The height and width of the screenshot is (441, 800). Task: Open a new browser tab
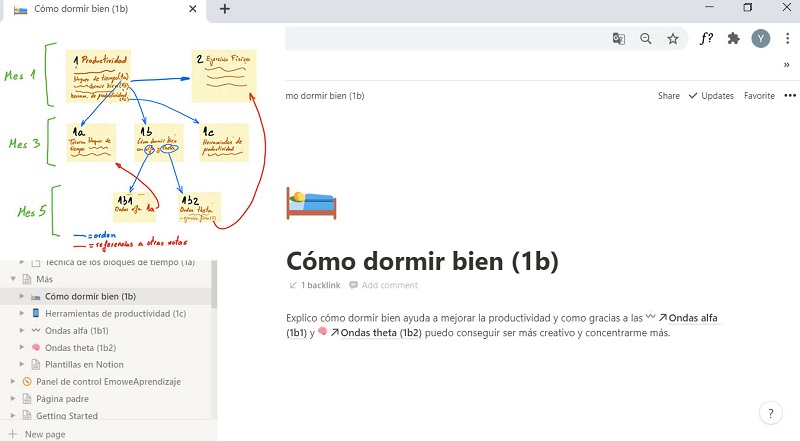[x=224, y=9]
